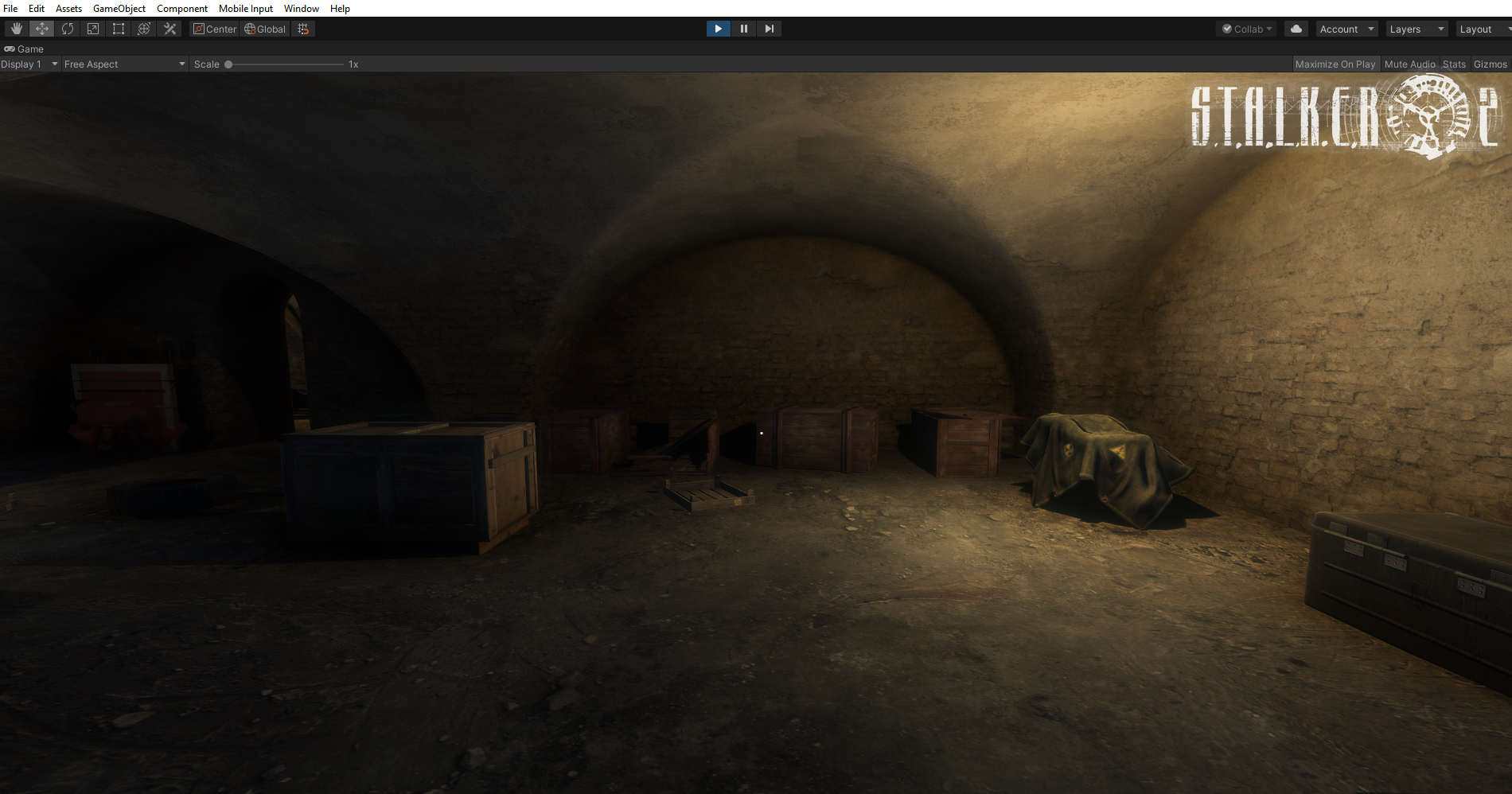
Task: Select the Transform tool
Action: point(144,29)
